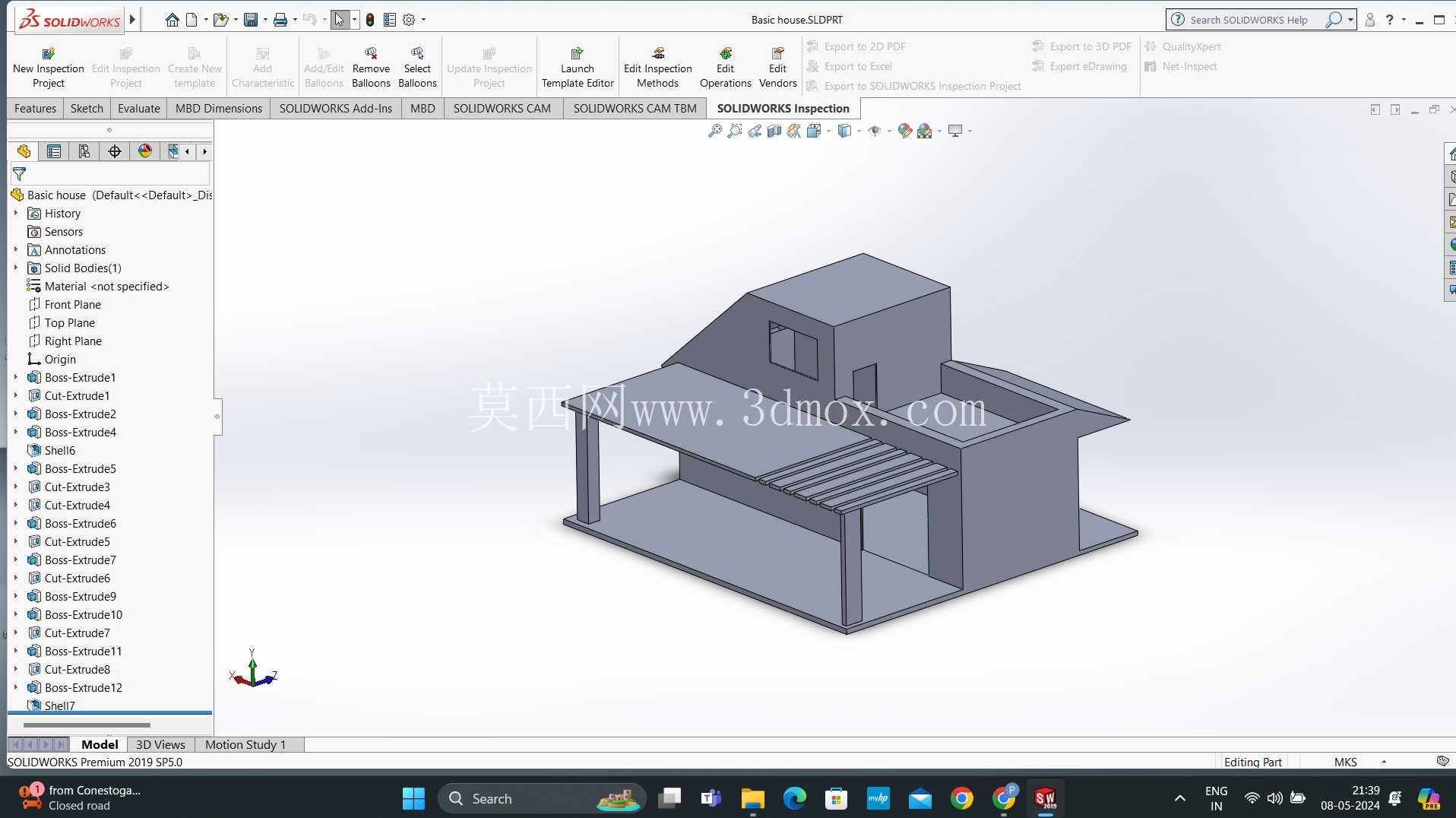Image resolution: width=1456 pixels, height=818 pixels.
Task: Open SOLIDWORKS CAM tab
Action: pyautogui.click(x=502, y=108)
